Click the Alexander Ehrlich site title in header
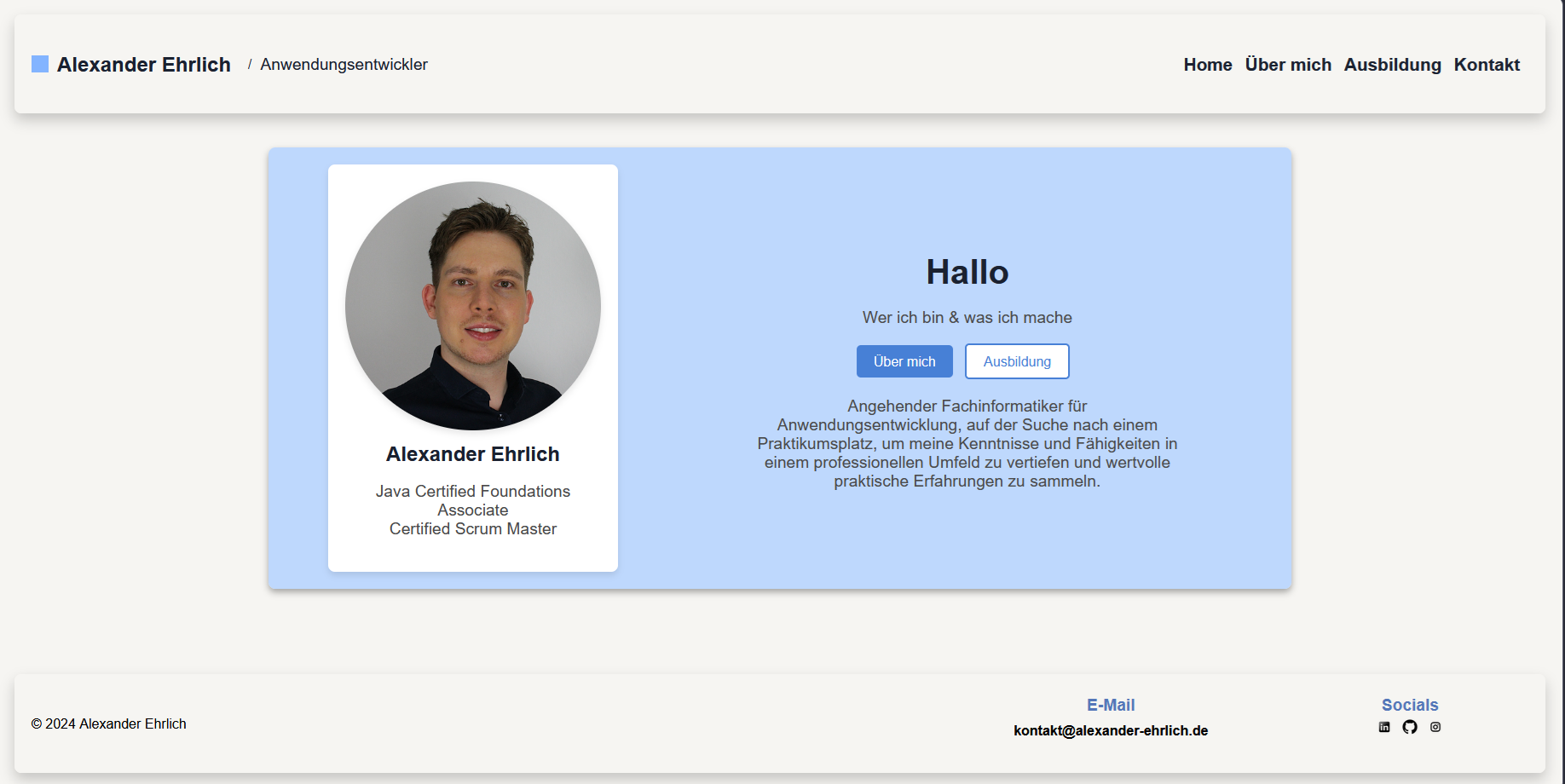 click(x=144, y=65)
